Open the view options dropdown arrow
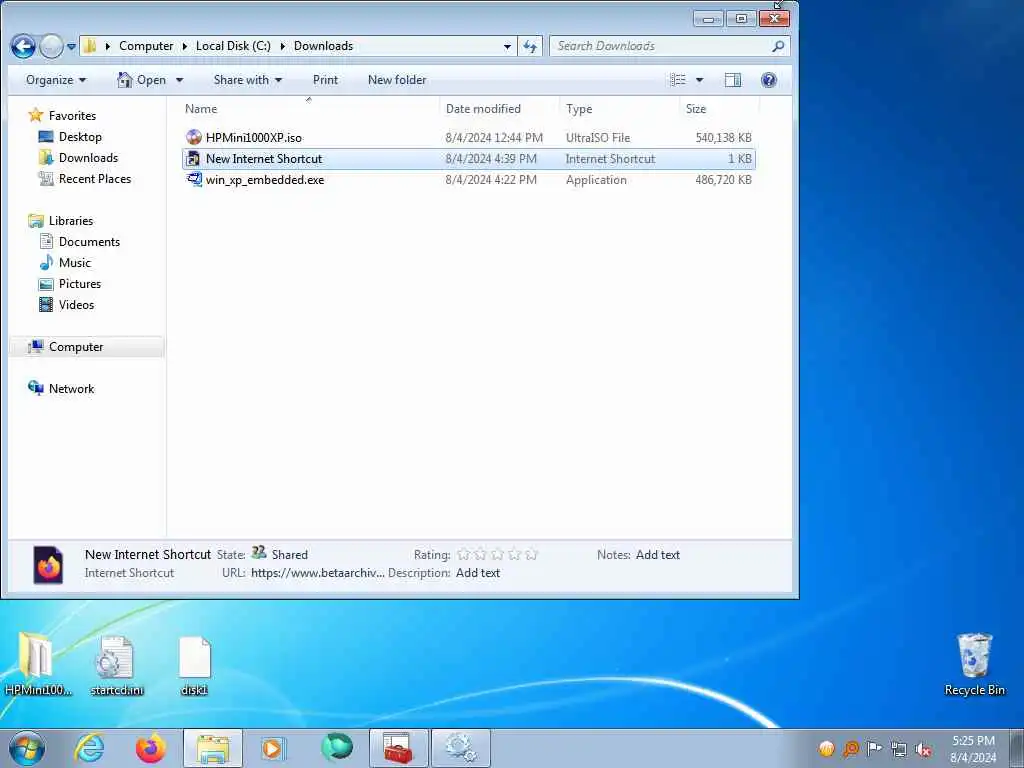The height and width of the screenshot is (768, 1024). [699, 80]
